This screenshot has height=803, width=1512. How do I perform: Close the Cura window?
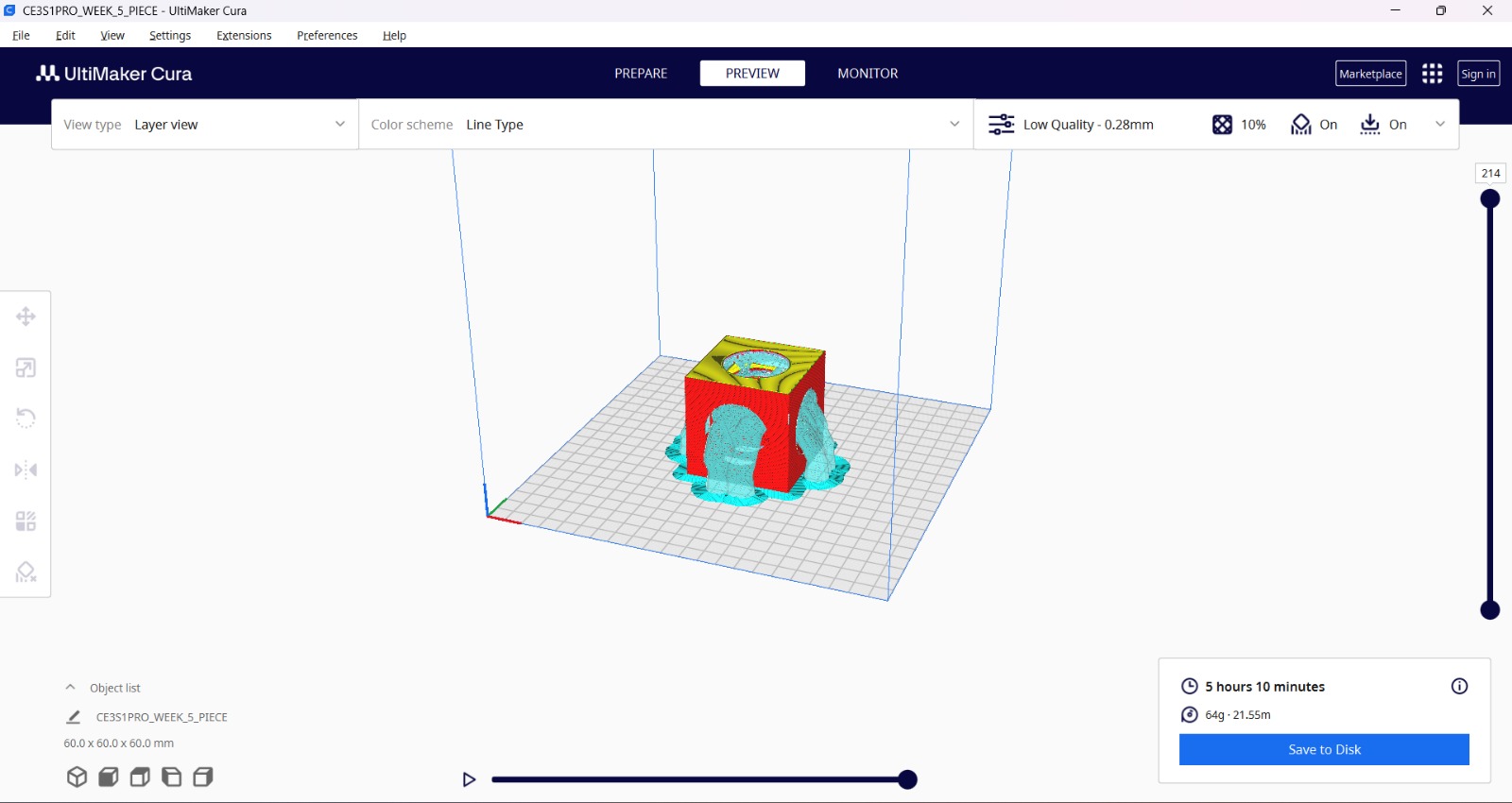1487,10
